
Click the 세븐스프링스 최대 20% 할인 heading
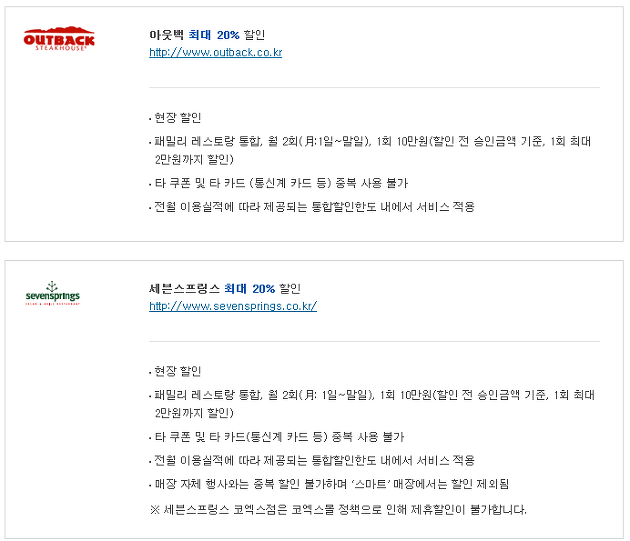pos(225,289)
